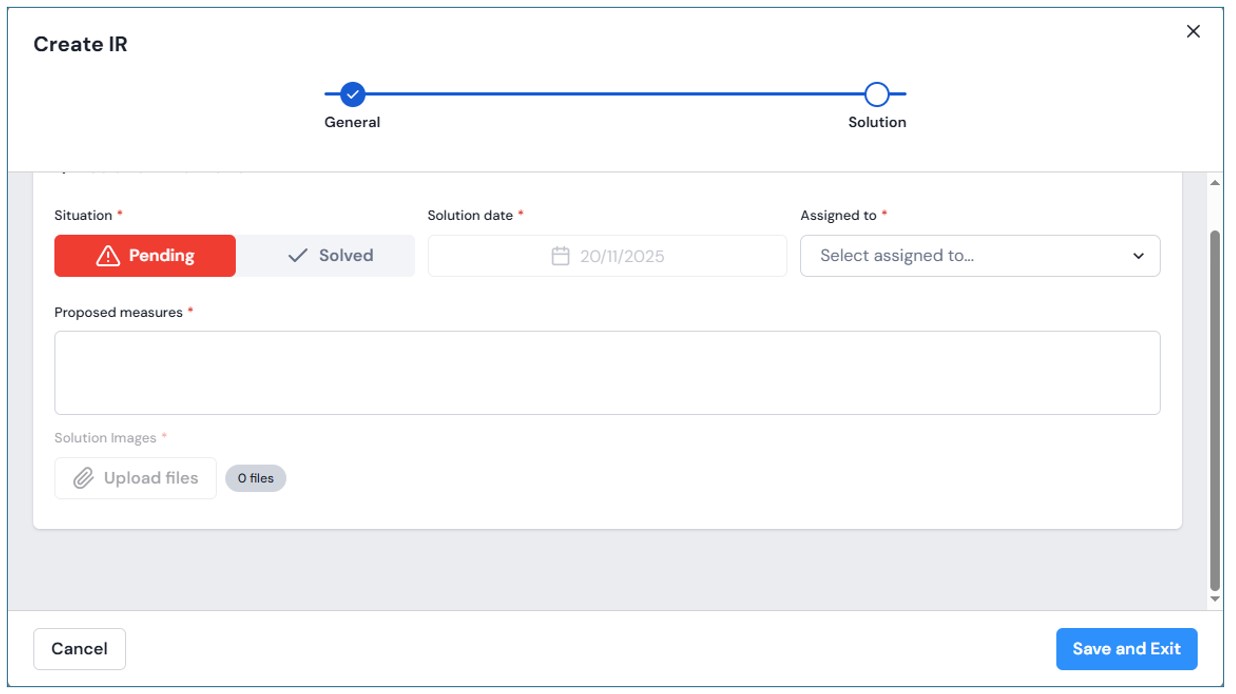Click Save and Exit
1236x694 pixels.
(1126, 649)
